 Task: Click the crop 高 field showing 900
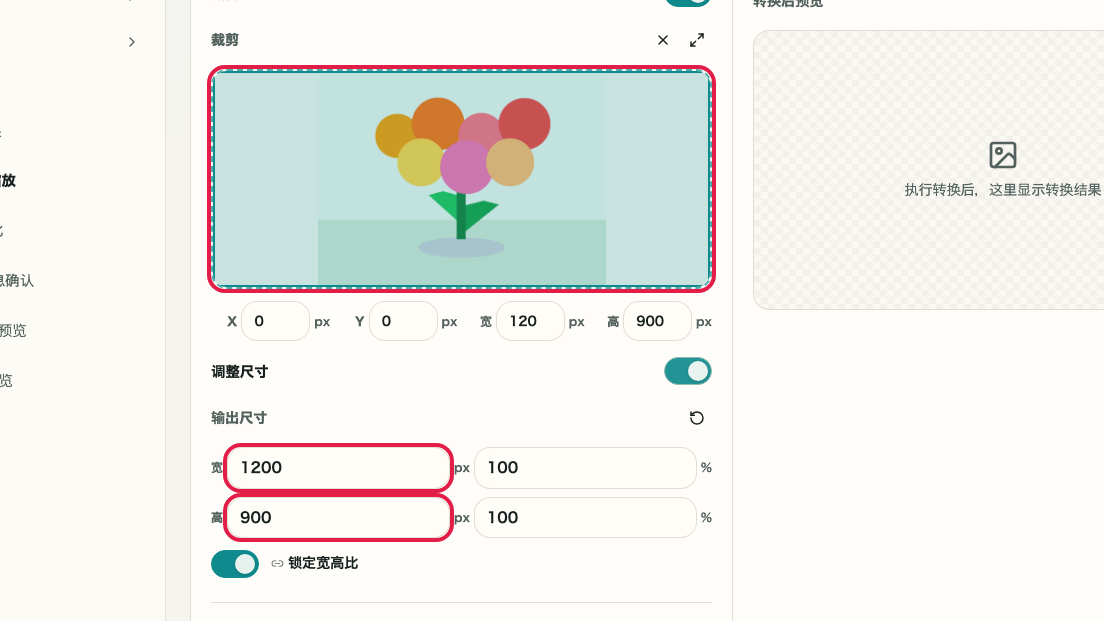[x=657, y=321]
